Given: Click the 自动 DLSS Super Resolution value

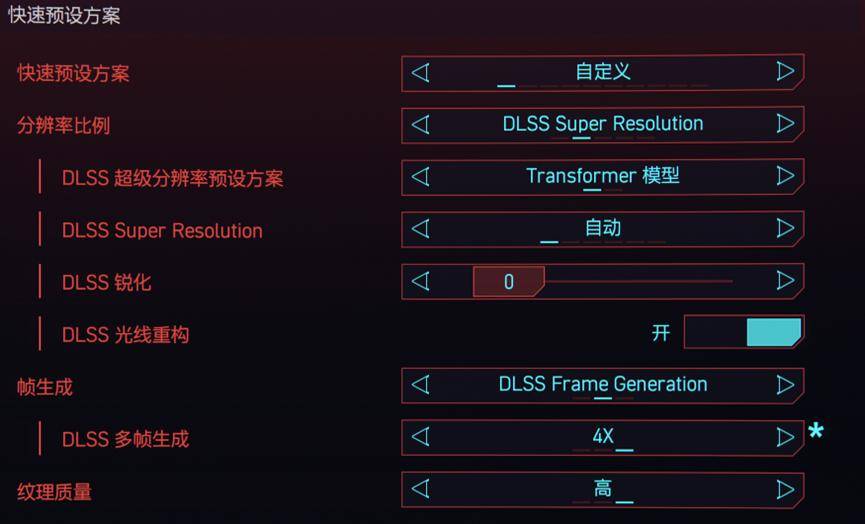Looking at the screenshot, I should [602, 228].
